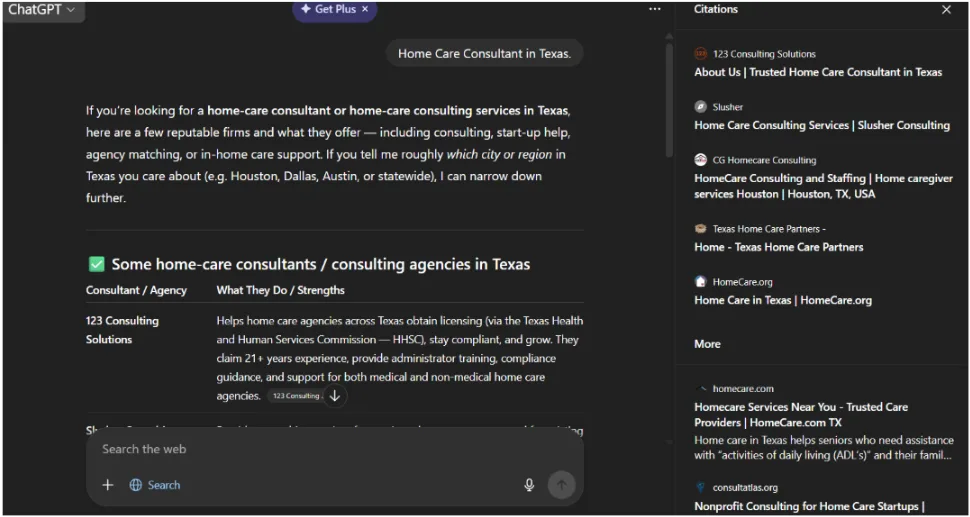
Task: Open Slusher Consulting home care services link
Action: (822, 125)
